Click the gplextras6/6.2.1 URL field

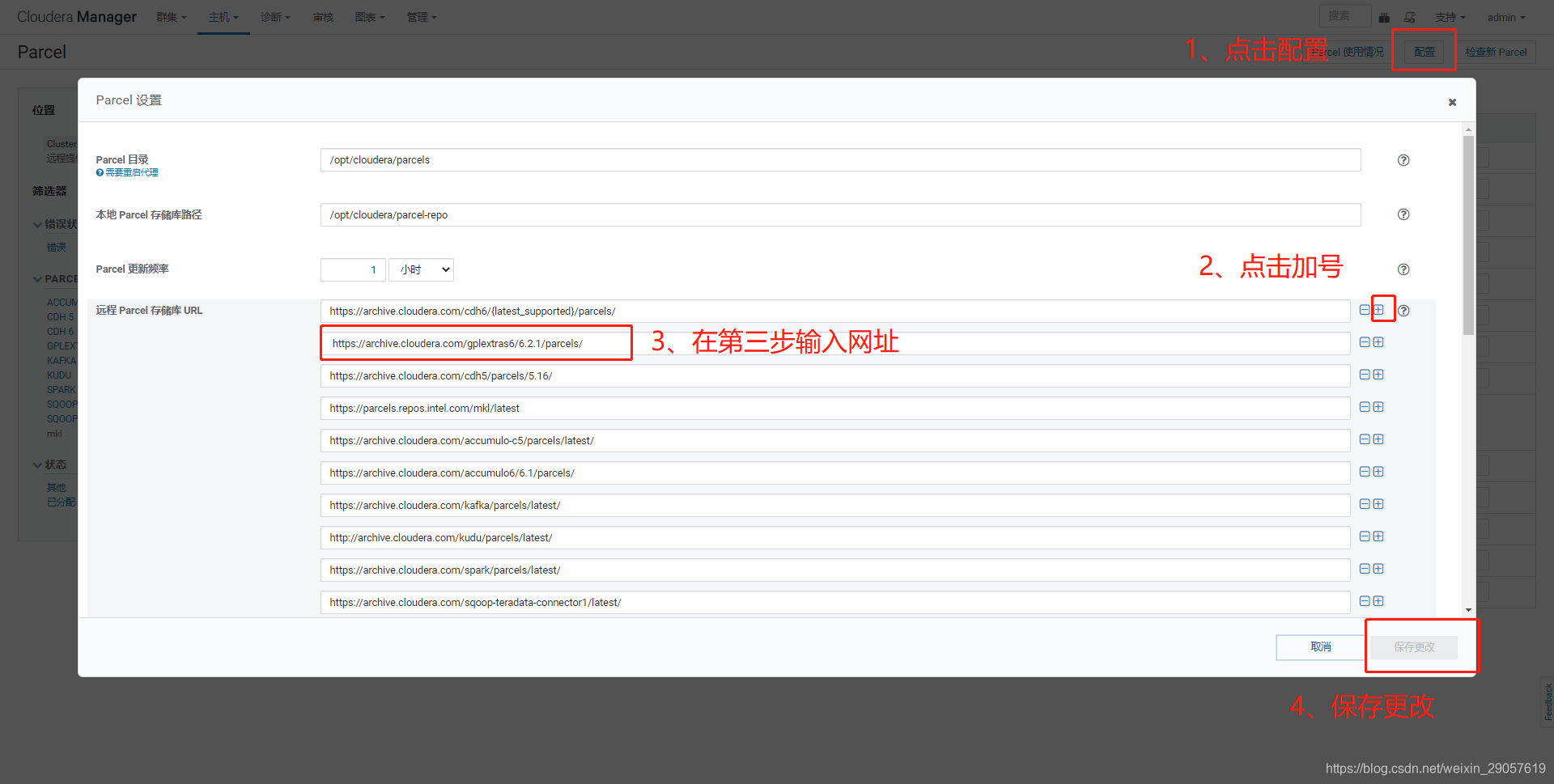point(835,343)
